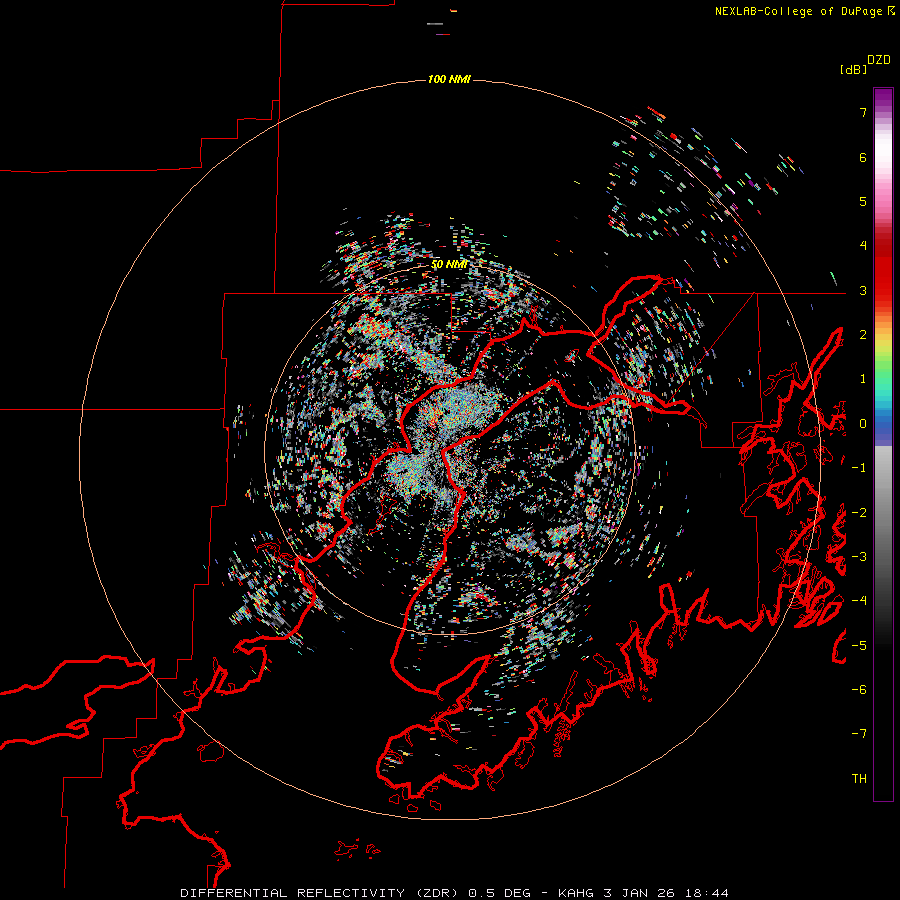
Task: Click the TH threshold label on the legend
Action: tap(859, 779)
